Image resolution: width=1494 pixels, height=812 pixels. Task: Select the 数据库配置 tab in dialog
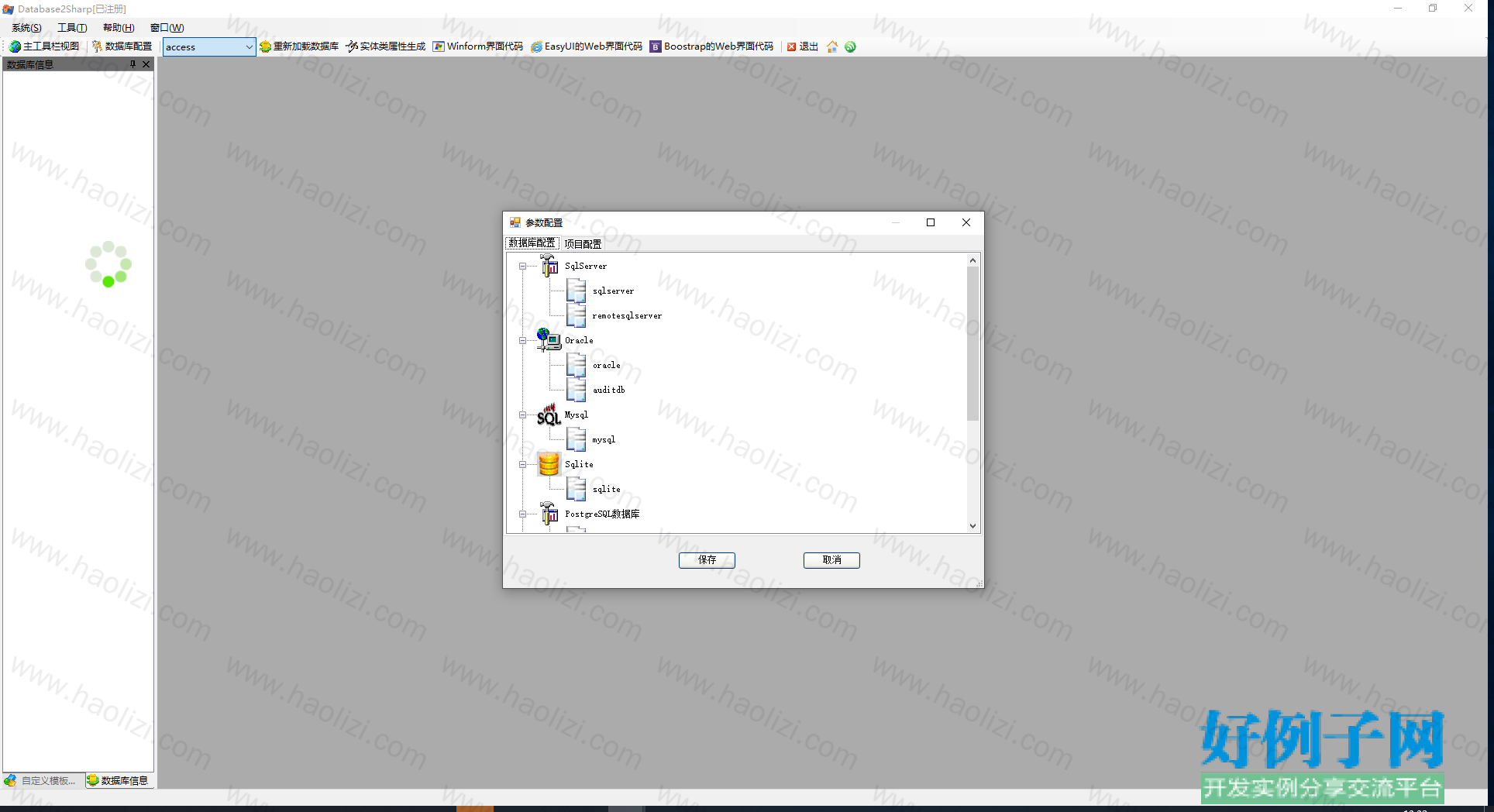[x=532, y=243]
